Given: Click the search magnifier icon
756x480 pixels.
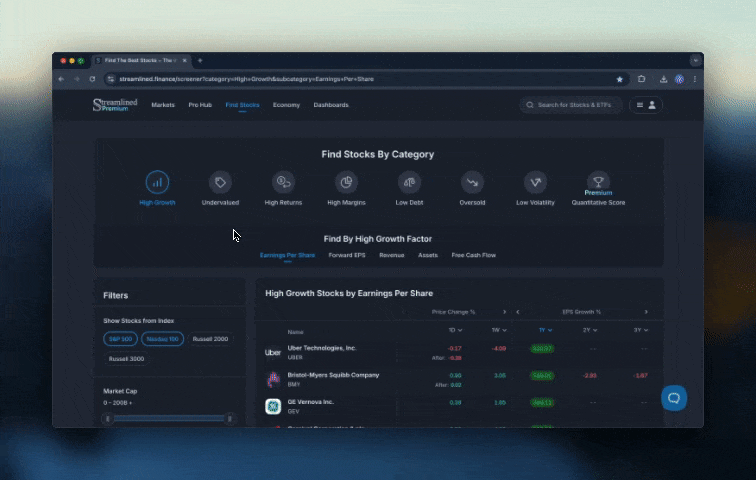Looking at the screenshot, I should point(530,105).
